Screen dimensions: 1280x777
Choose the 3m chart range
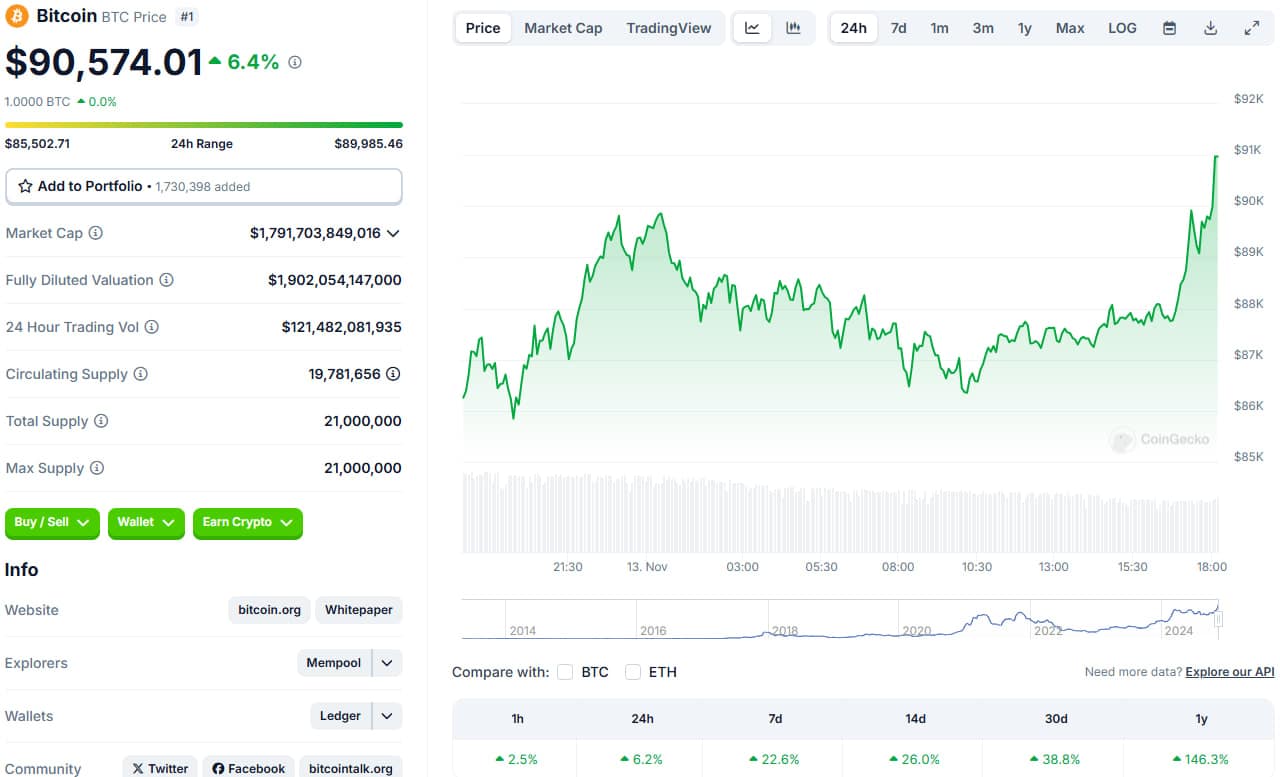click(983, 28)
